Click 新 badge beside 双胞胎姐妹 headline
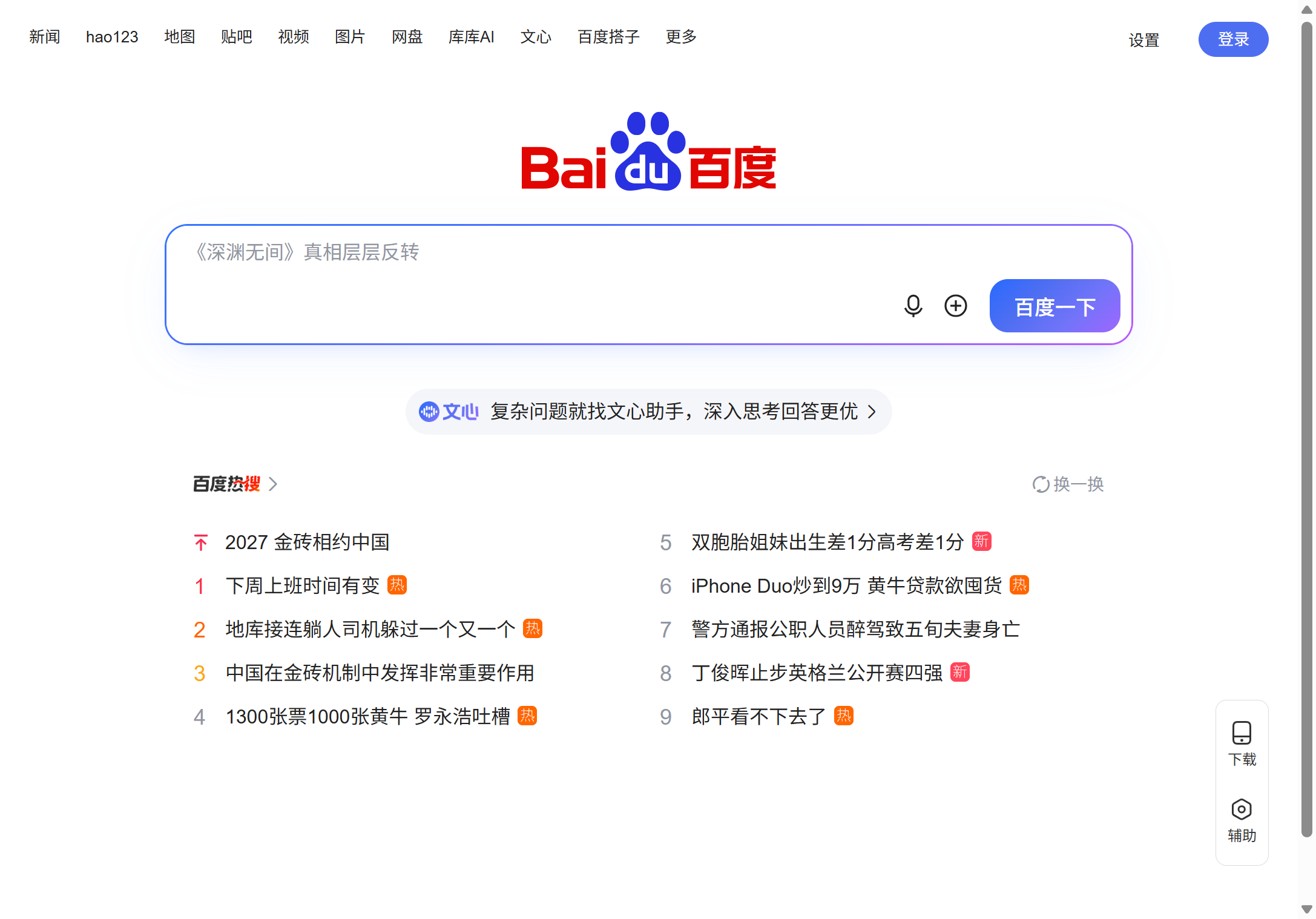The width and height of the screenshot is (1316, 919). (981, 541)
